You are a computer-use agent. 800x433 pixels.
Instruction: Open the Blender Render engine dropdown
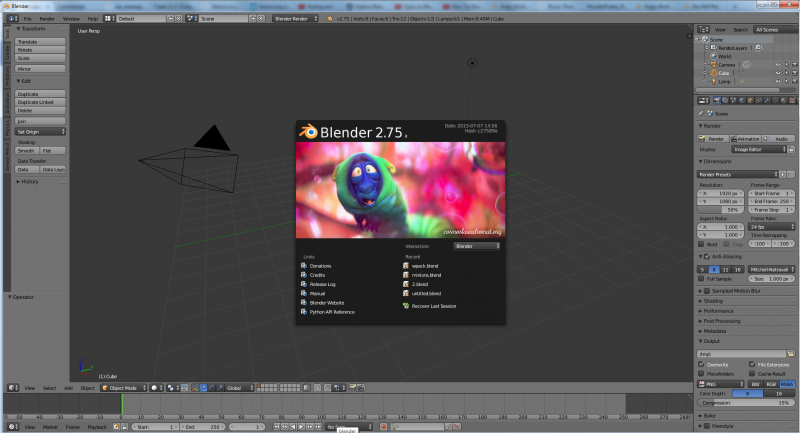pyautogui.click(x=295, y=18)
